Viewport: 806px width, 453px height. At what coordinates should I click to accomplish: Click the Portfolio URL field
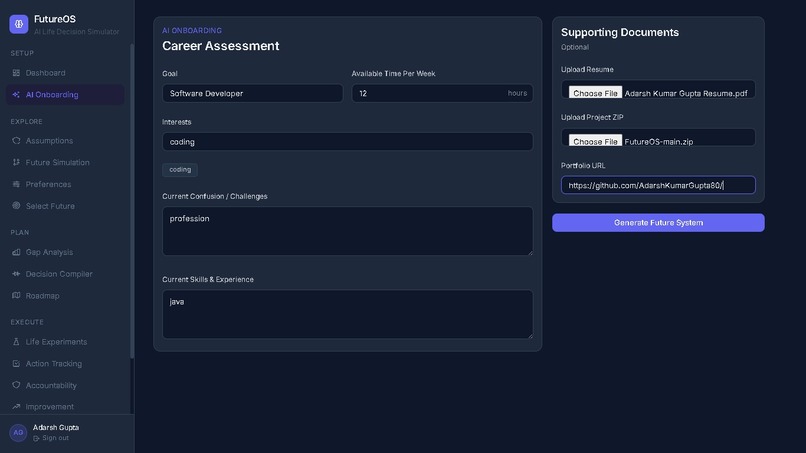pyautogui.click(x=658, y=185)
